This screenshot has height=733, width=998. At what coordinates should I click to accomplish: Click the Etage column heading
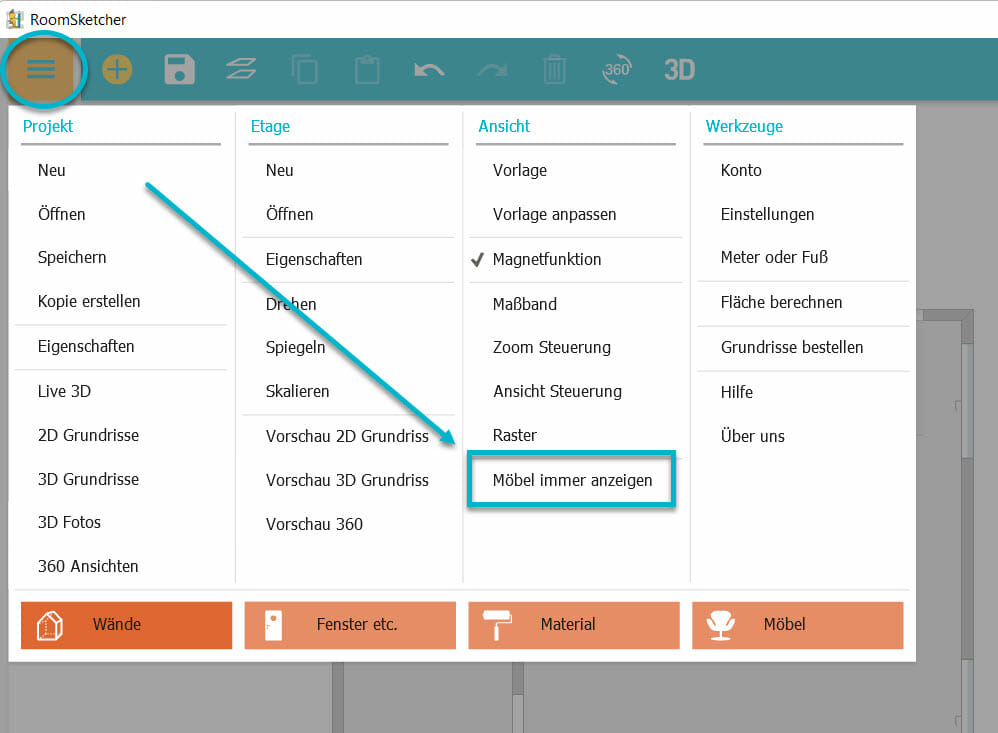tap(270, 126)
